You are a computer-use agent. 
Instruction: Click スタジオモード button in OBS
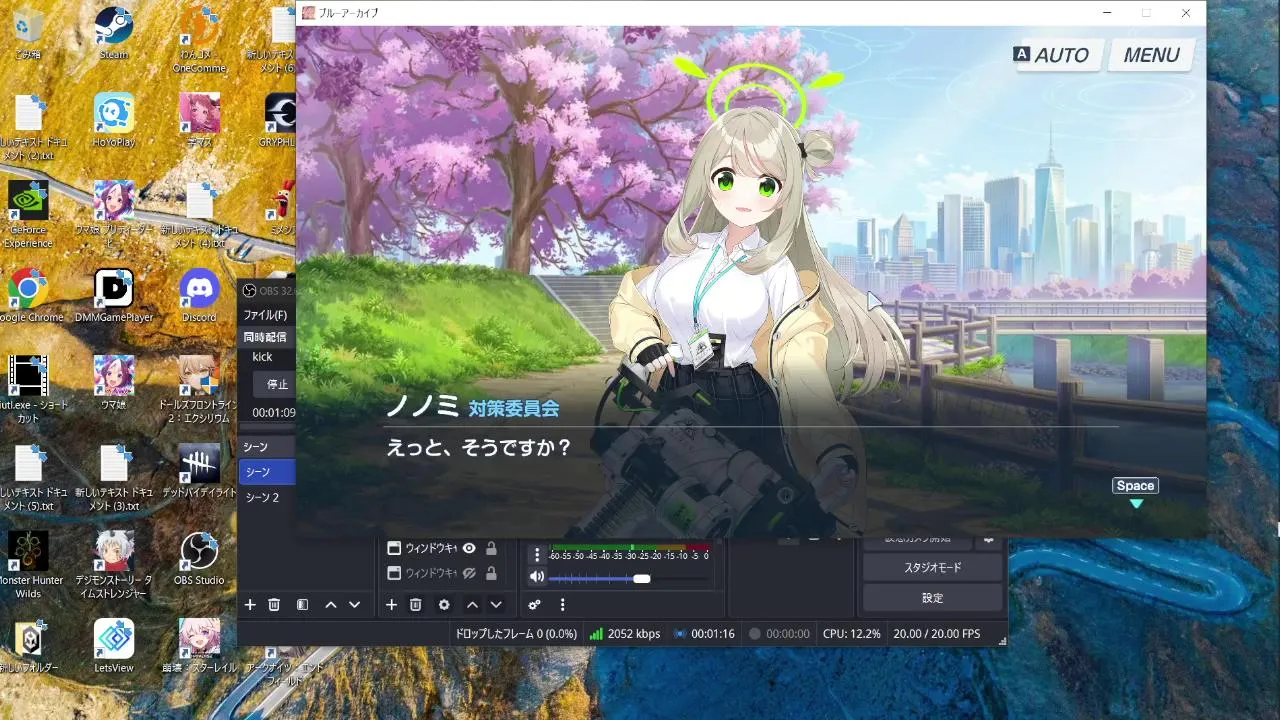[x=932, y=567]
